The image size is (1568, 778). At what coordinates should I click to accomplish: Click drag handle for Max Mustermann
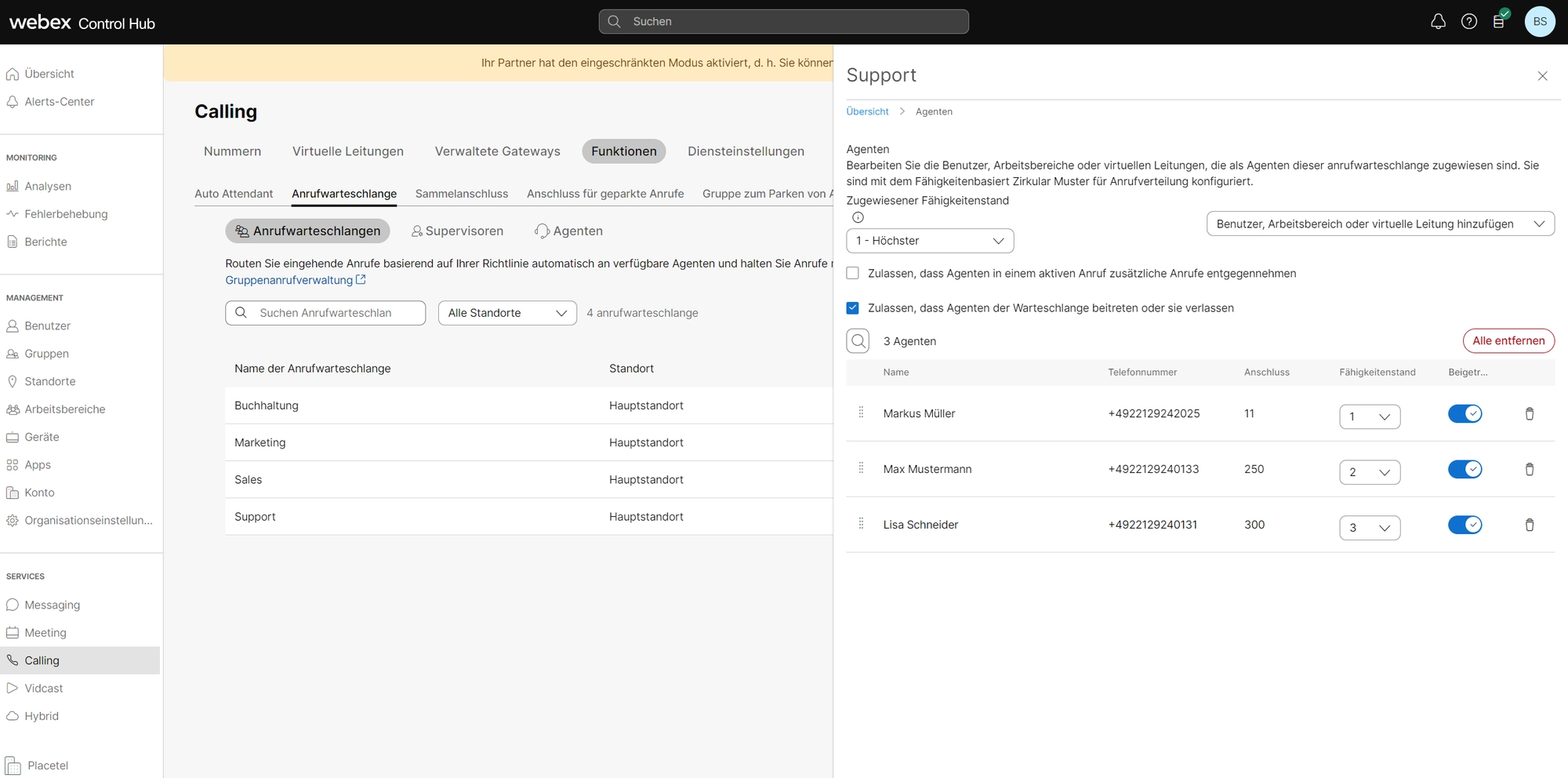pos(861,469)
